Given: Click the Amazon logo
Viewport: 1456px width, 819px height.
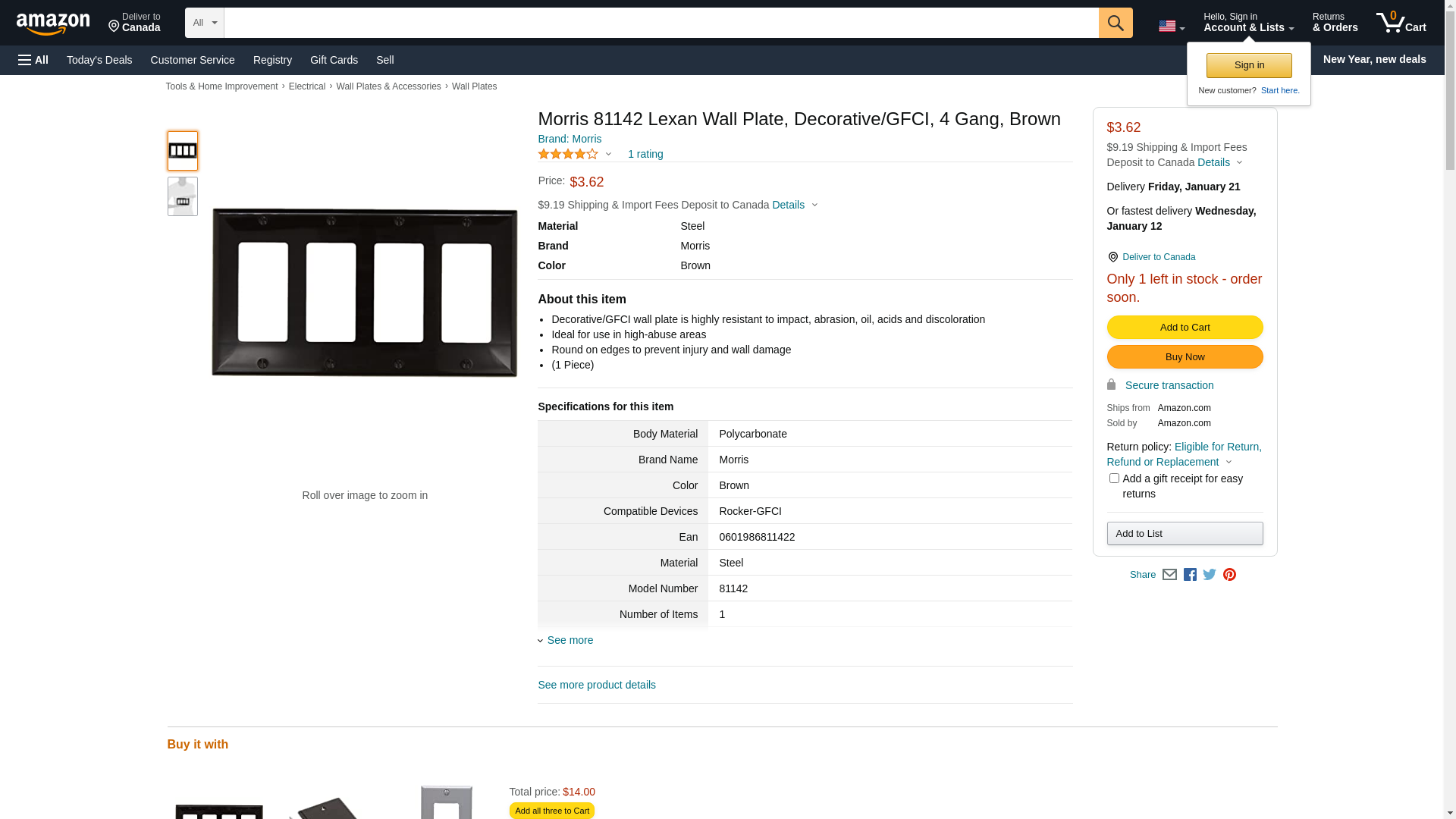Looking at the screenshot, I should pyautogui.click(x=53, y=24).
